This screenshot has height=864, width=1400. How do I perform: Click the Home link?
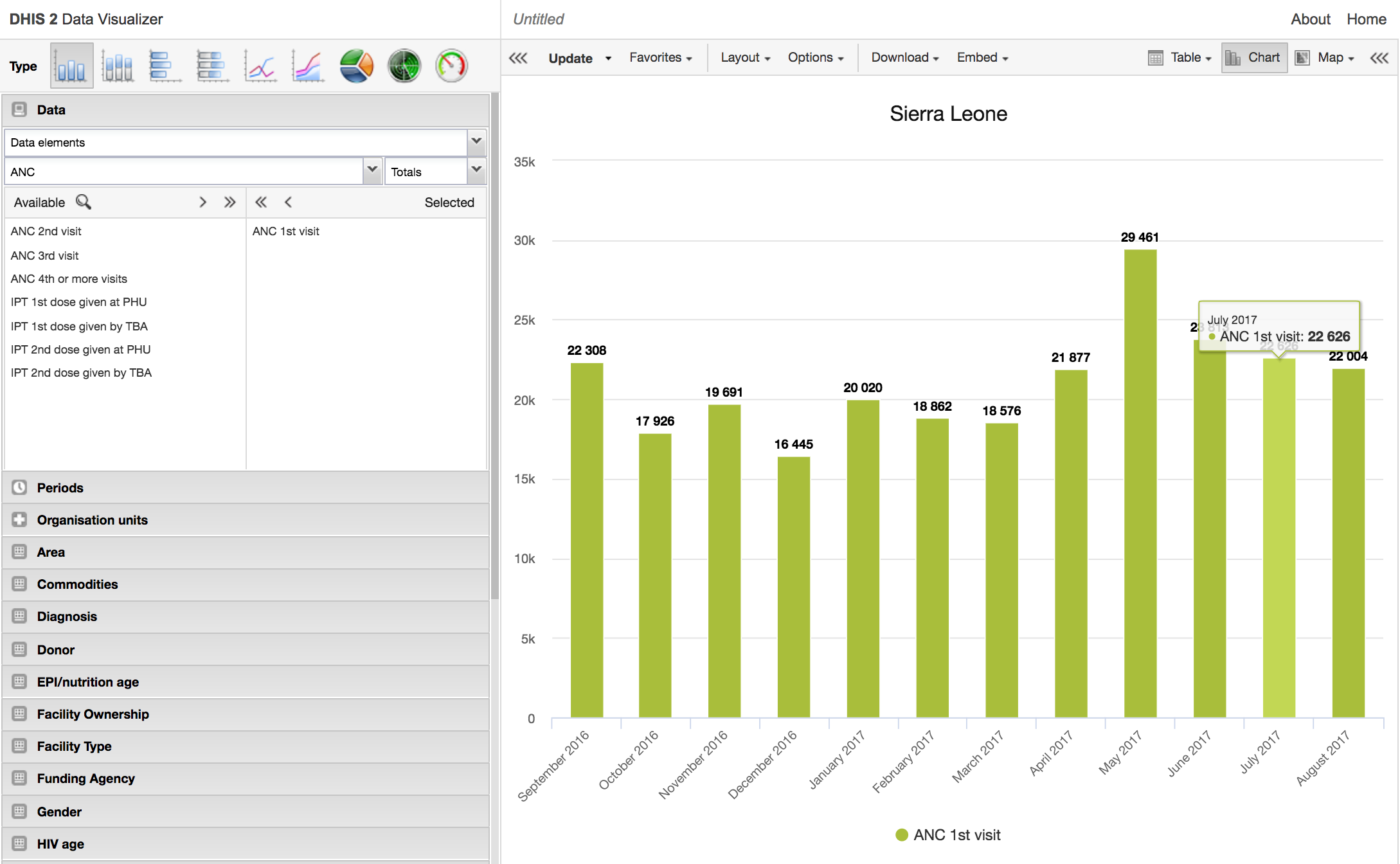(1366, 19)
